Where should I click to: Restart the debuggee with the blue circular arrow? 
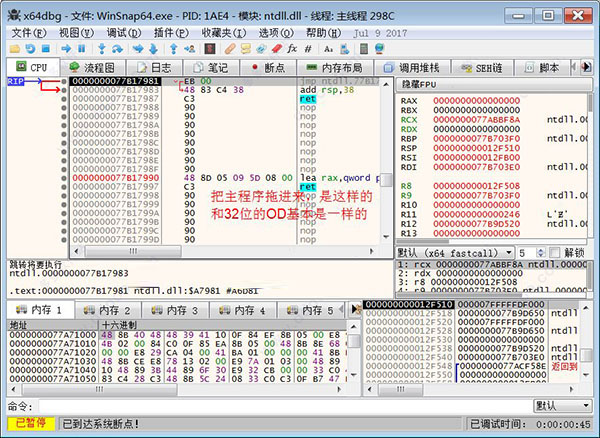[x=30, y=49]
